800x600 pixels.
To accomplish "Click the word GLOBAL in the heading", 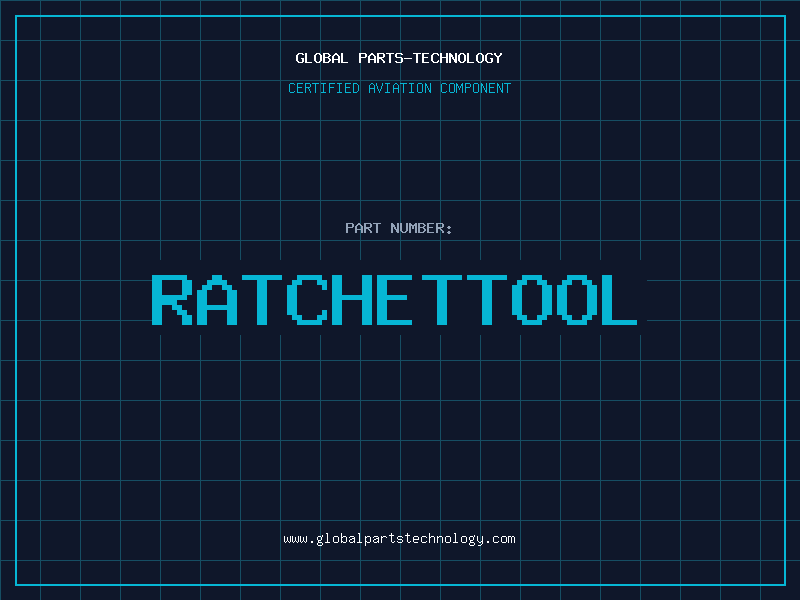I will 322,58.
